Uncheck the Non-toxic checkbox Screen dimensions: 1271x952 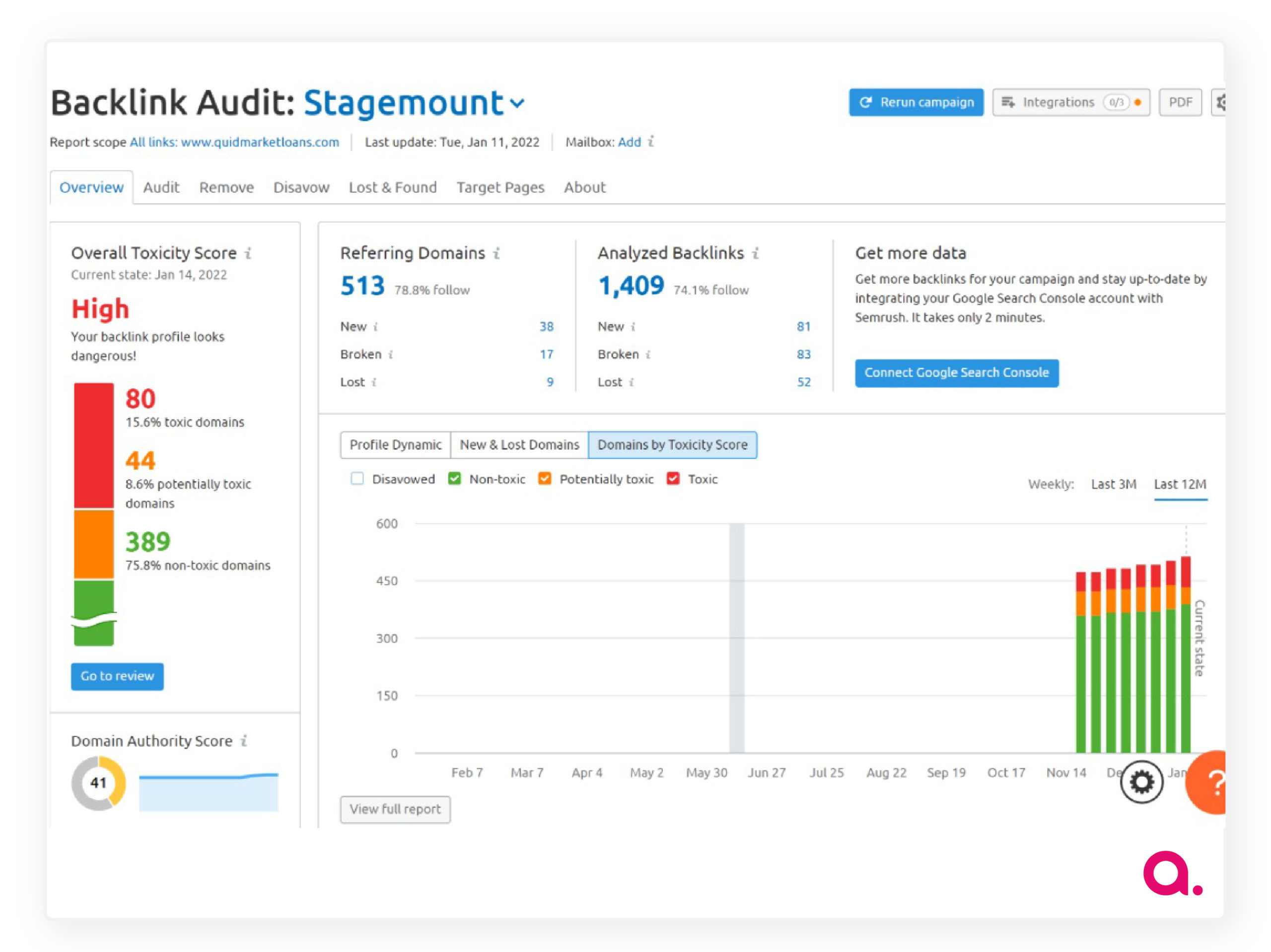click(x=454, y=479)
